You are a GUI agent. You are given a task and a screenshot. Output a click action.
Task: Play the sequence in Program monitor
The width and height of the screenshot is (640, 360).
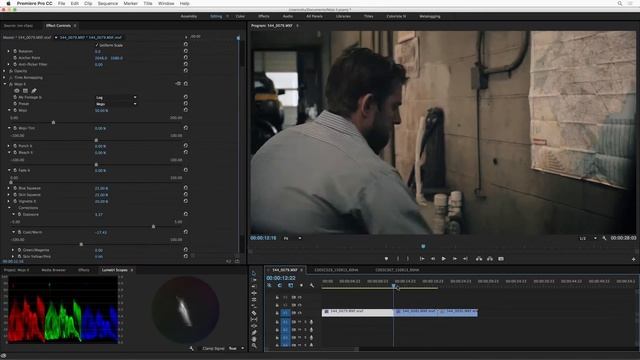[x=444, y=259]
